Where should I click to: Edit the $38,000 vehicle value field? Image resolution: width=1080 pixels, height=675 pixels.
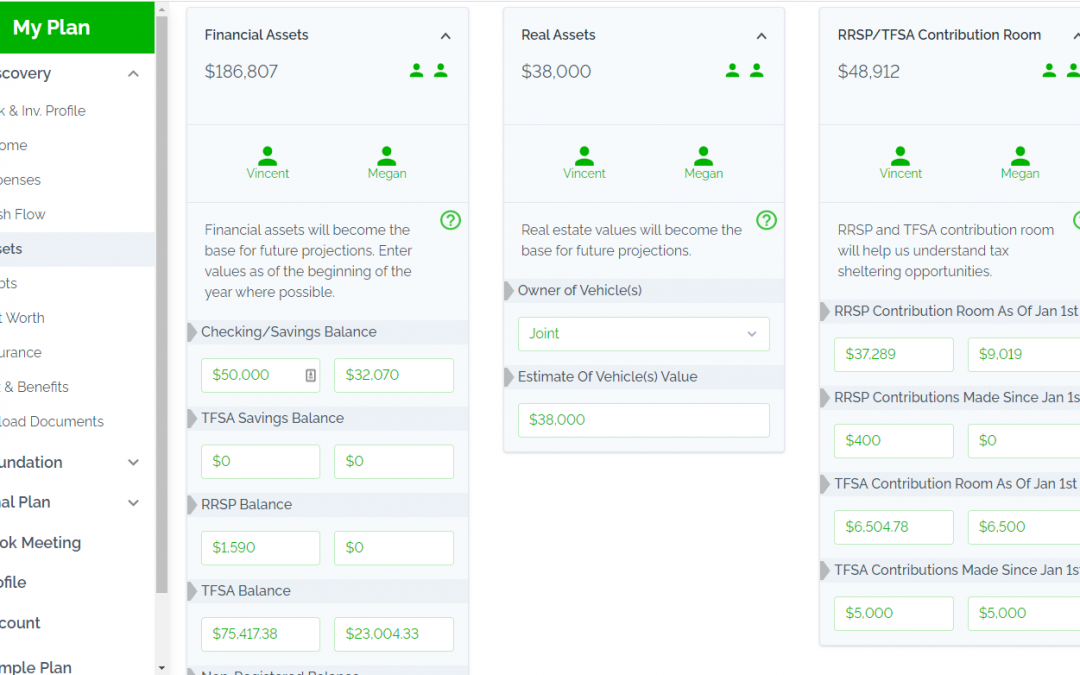(643, 420)
